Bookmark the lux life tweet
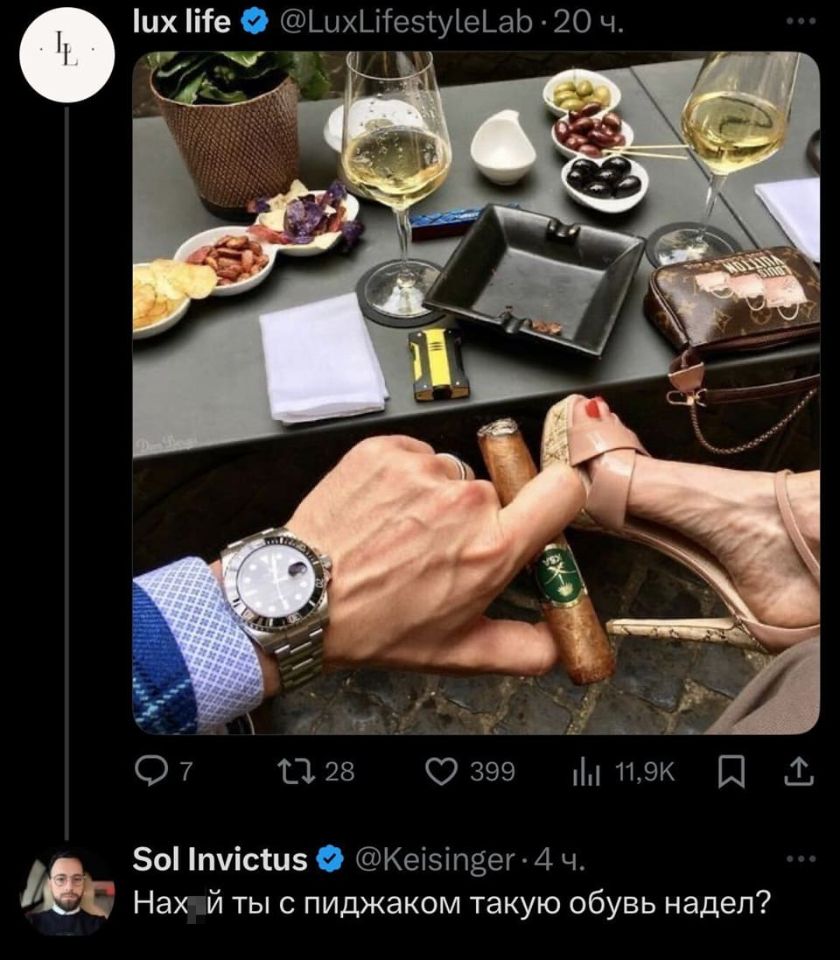Image resolution: width=840 pixels, height=960 pixels. pos(733,771)
